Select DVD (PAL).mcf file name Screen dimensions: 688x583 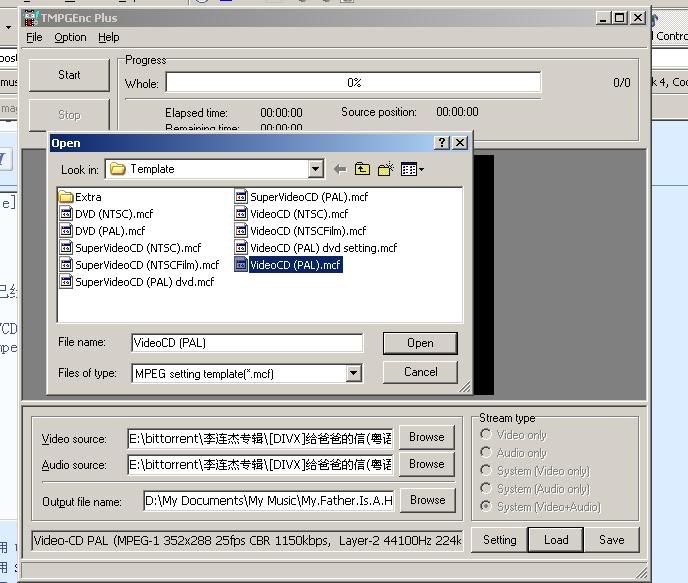110,231
